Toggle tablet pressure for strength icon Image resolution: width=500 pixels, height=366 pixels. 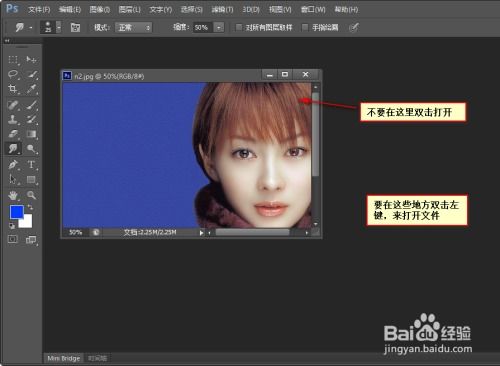point(354,27)
